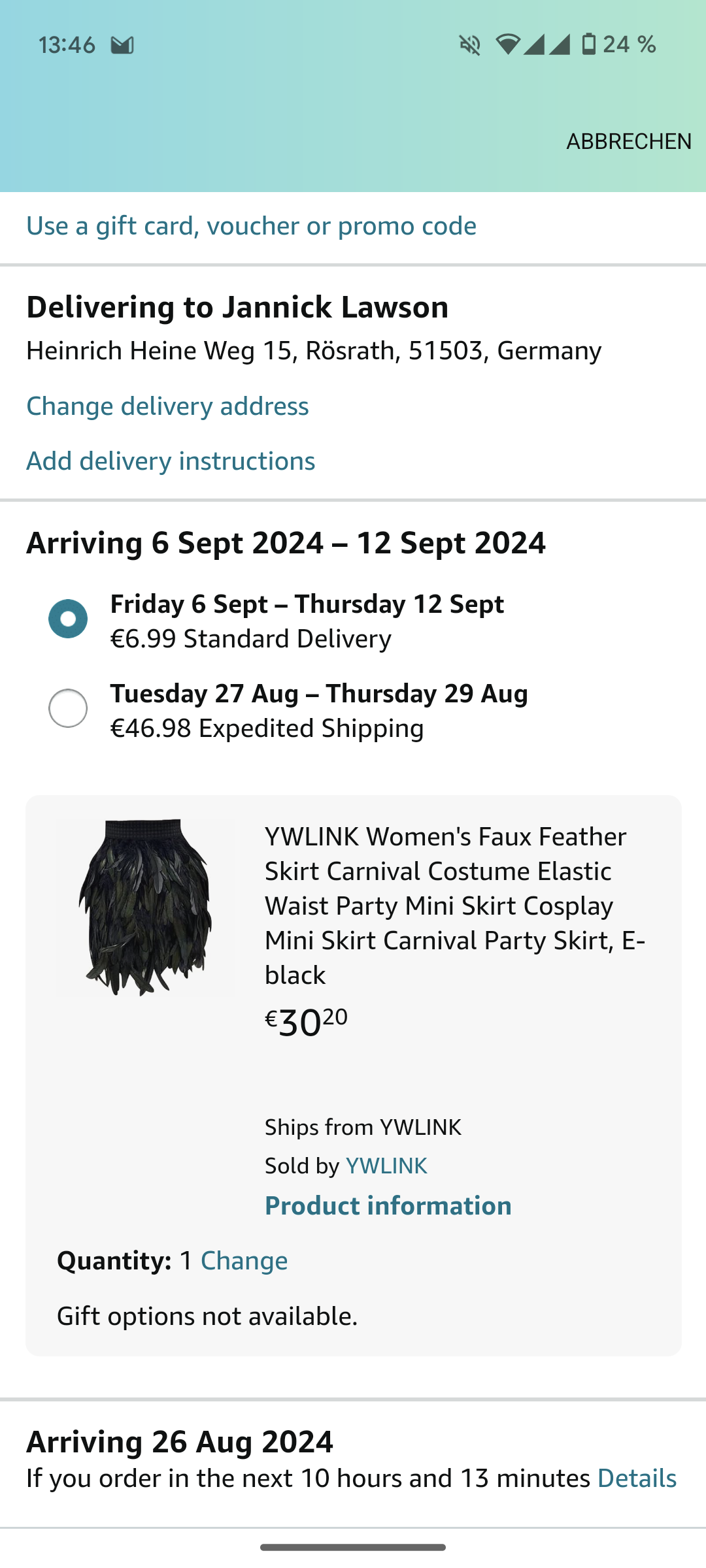706x1568 pixels.
Task: Open YWLINK seller link
Action: pos(386,1166)
